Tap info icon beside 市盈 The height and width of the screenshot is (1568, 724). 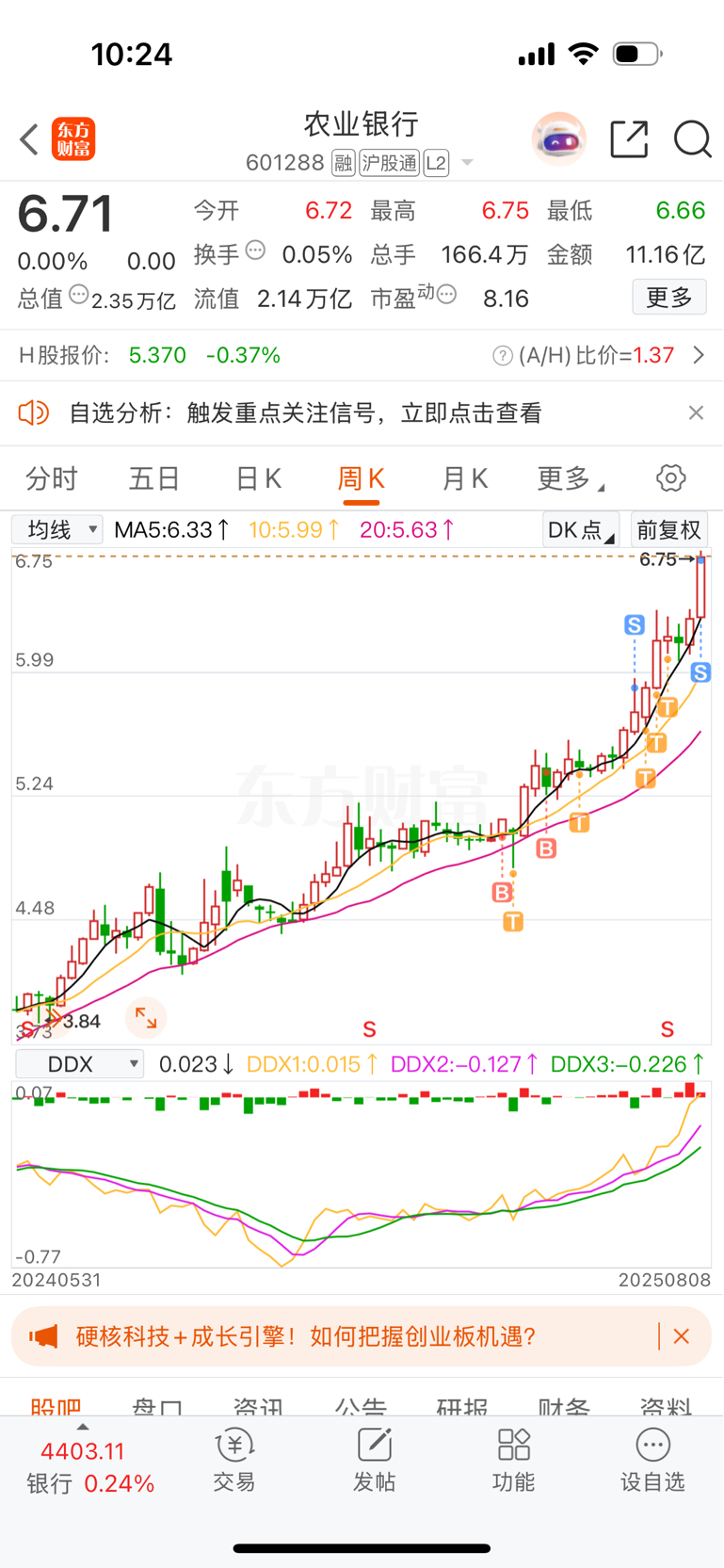click(447, 295)
